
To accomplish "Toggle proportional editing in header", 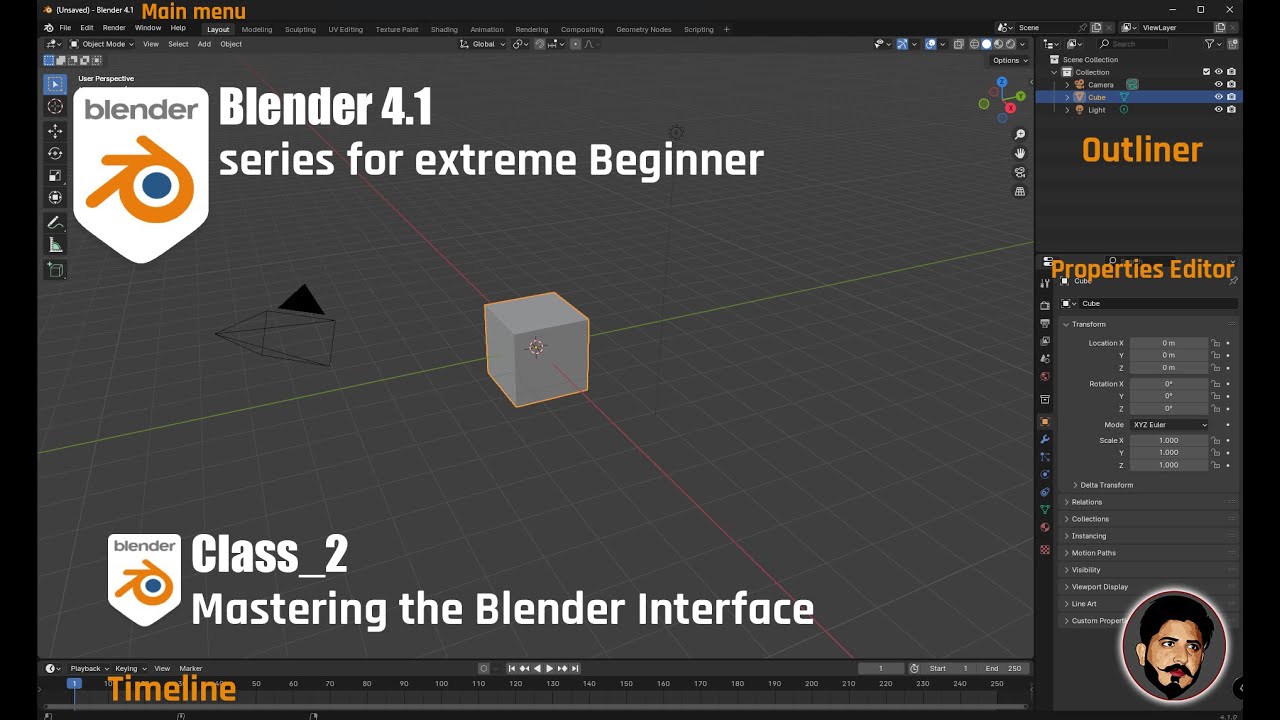I will [x=575, y=44].
